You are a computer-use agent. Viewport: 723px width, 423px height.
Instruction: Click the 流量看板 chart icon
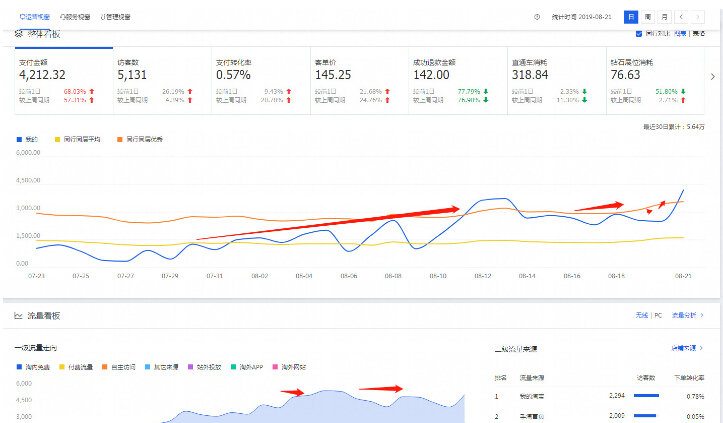[18, 316]
